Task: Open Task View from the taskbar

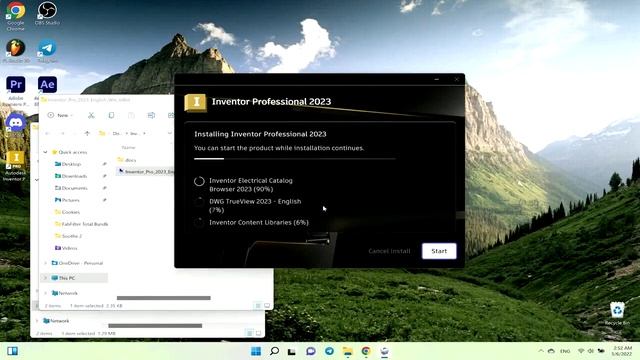Action: pyautogui.click(x=291, y=351)
